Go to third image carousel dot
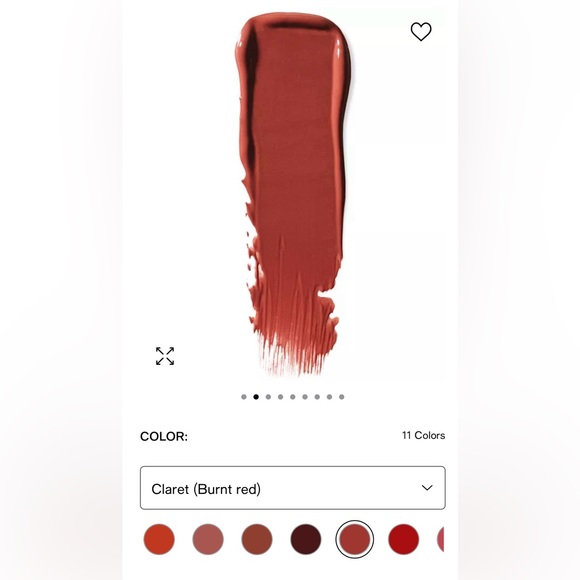Screen dimensions: 580x580 [268, 397]
